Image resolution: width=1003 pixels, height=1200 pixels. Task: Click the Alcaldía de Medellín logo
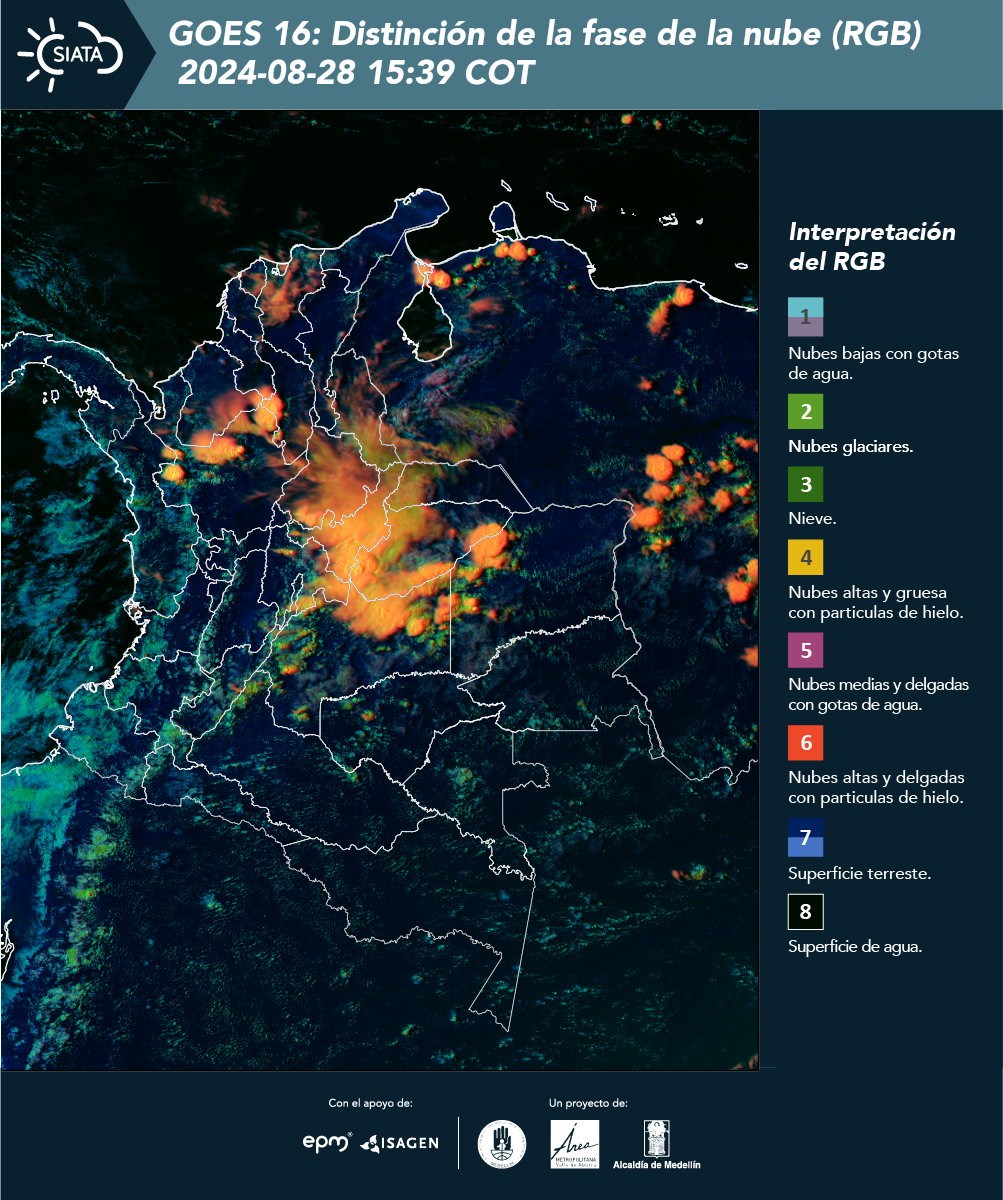tap(657, 1144)
